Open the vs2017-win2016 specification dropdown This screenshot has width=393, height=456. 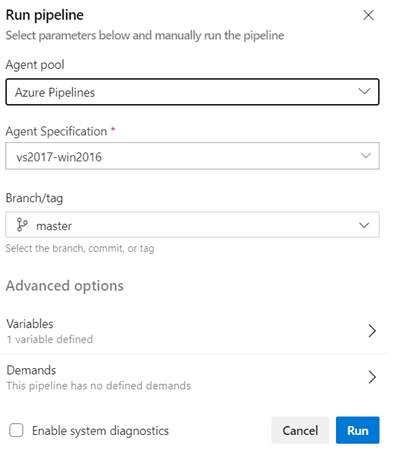[x=192, y=156]
